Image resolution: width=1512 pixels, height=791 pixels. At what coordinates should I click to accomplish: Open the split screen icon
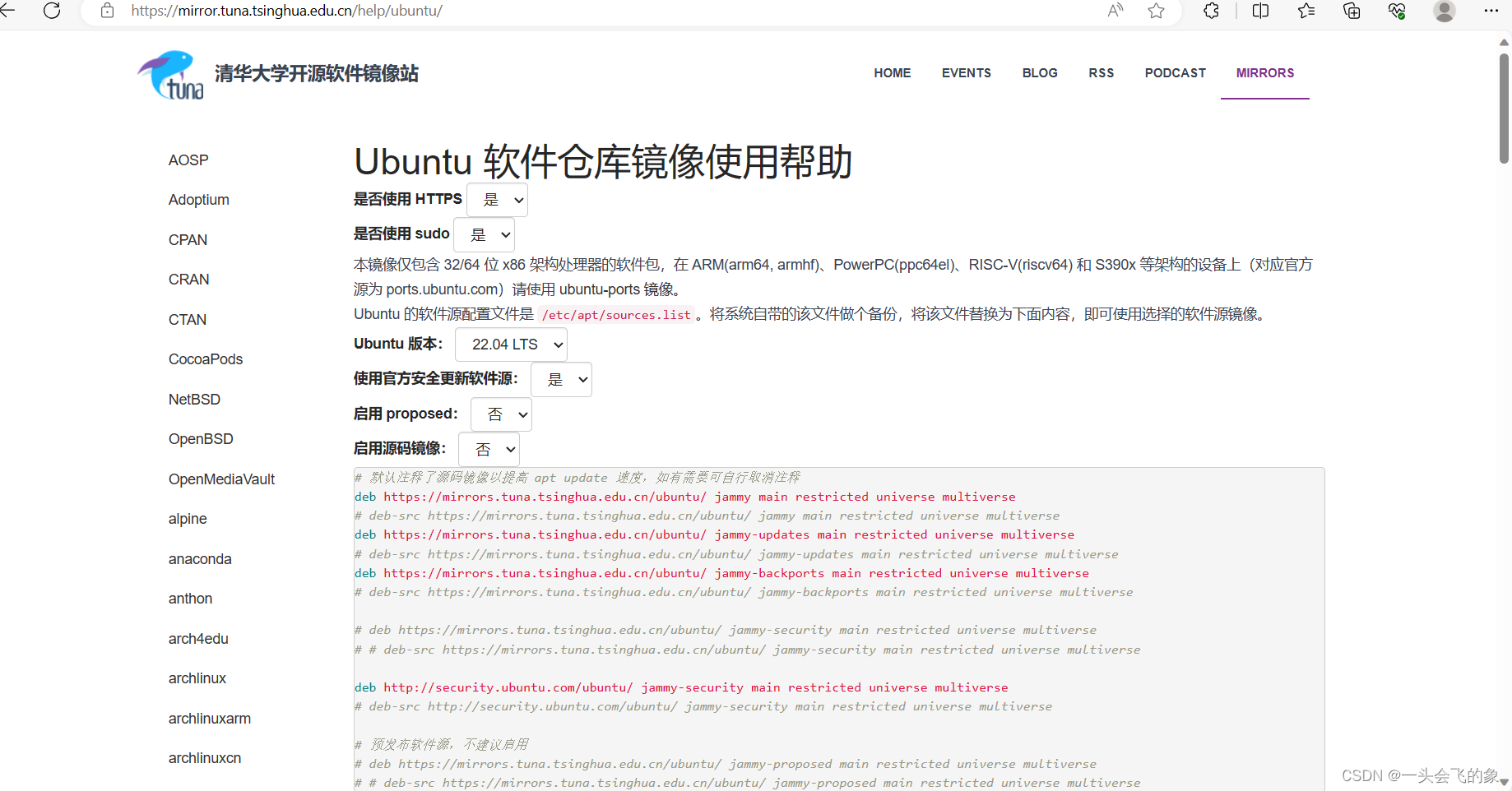pos(1259,12)
